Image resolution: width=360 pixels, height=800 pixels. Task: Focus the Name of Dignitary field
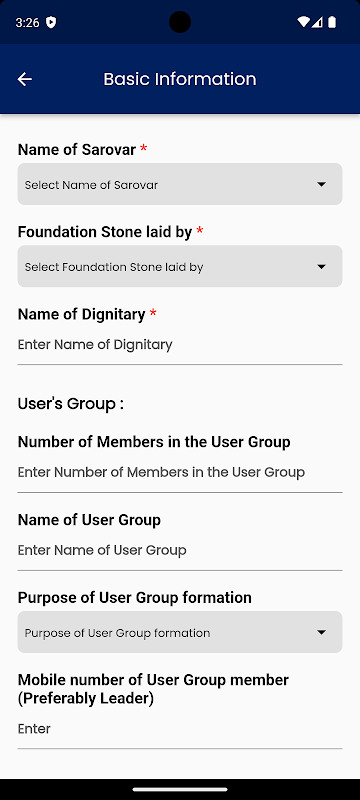pyautogui.click(x=180, y=345)
